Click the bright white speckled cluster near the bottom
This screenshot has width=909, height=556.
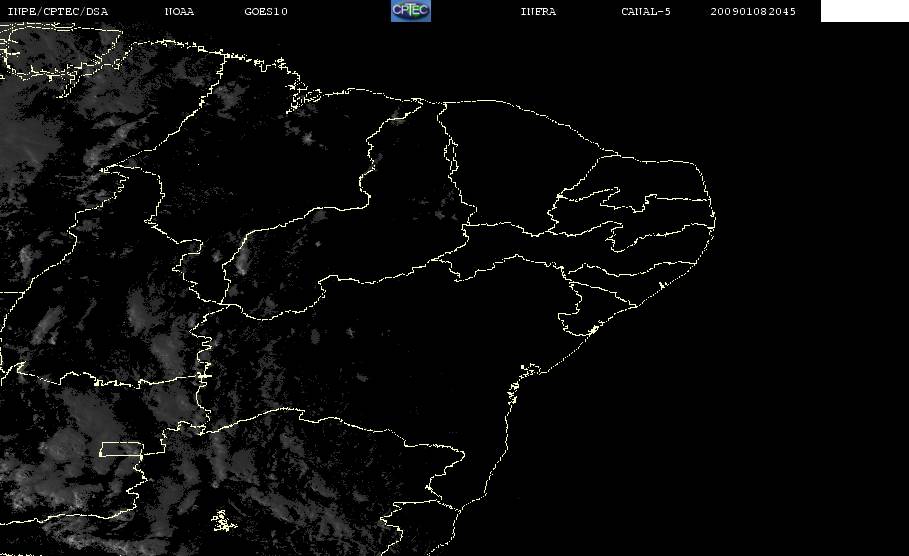pos(223,521)
